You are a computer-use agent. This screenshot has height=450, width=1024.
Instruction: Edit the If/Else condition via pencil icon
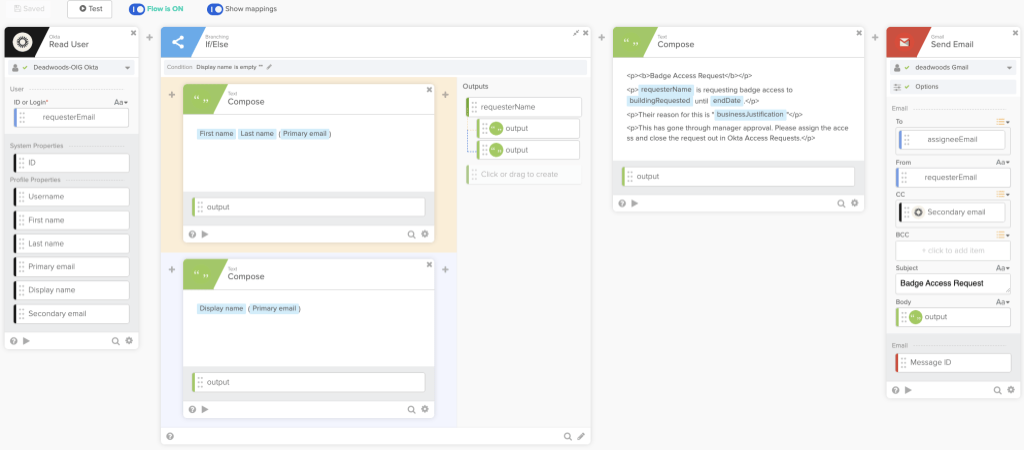[269, 67]
